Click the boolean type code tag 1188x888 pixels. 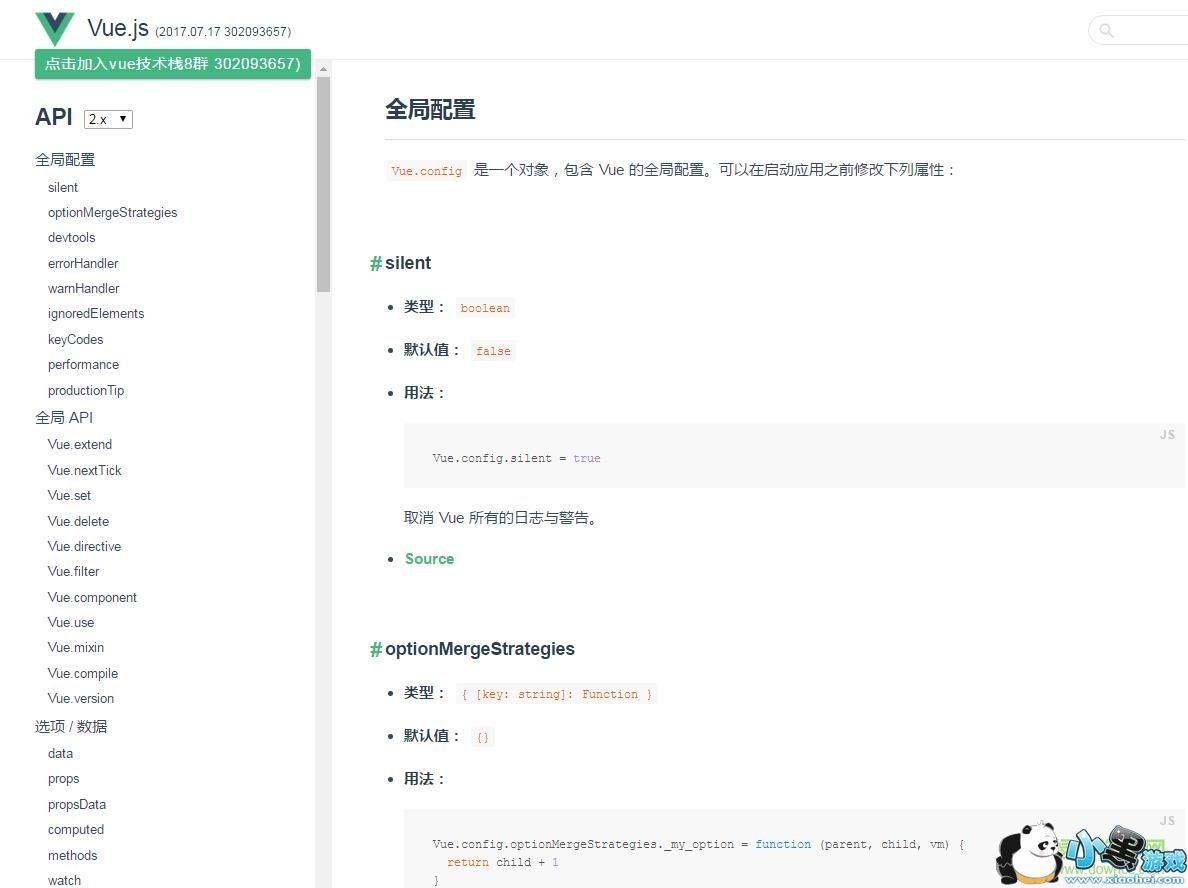(485, 308)
